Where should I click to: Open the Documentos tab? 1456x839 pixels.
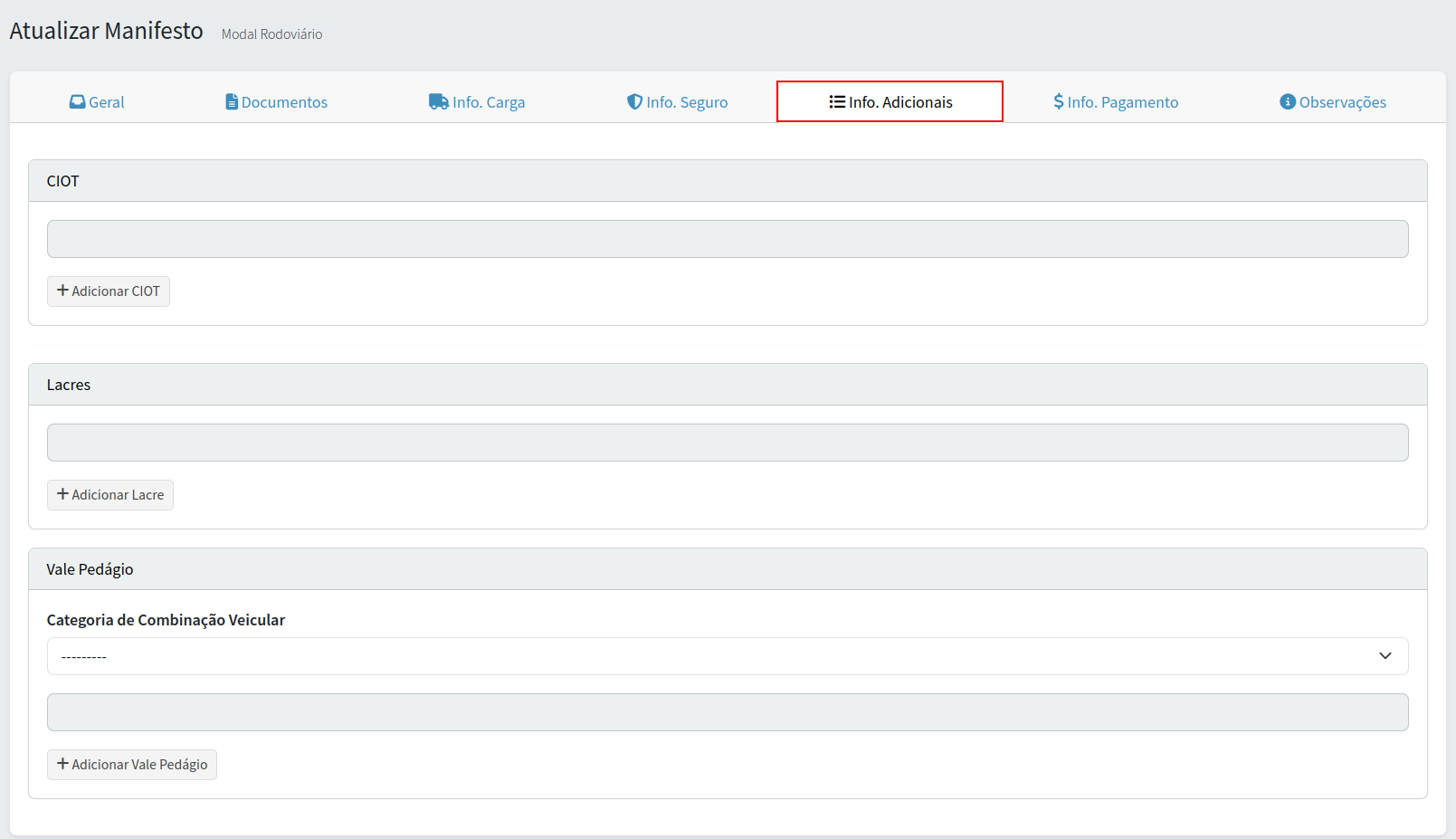[276, 102]
